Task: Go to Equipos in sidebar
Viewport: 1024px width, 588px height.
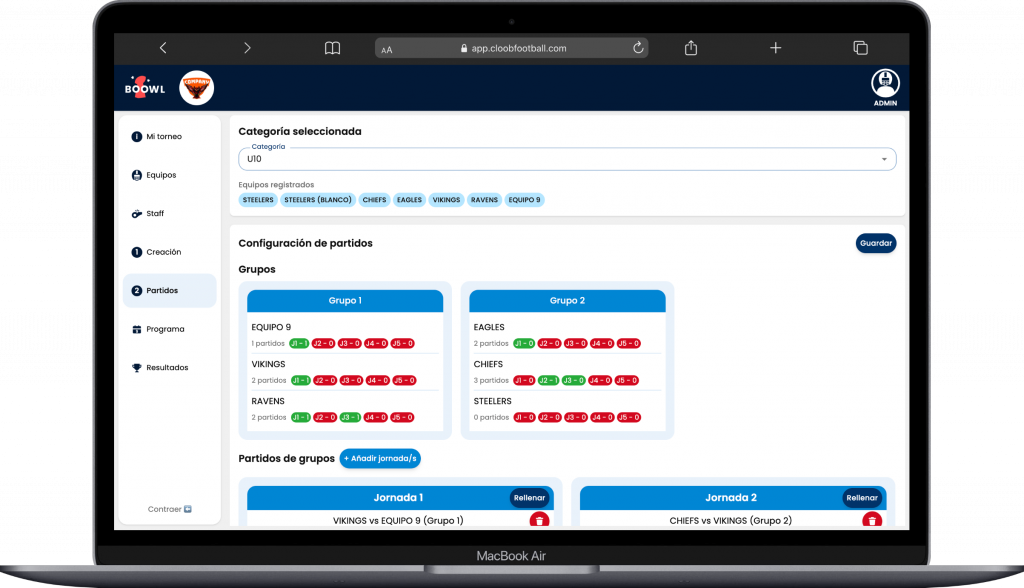Action: tap(160, 175)
